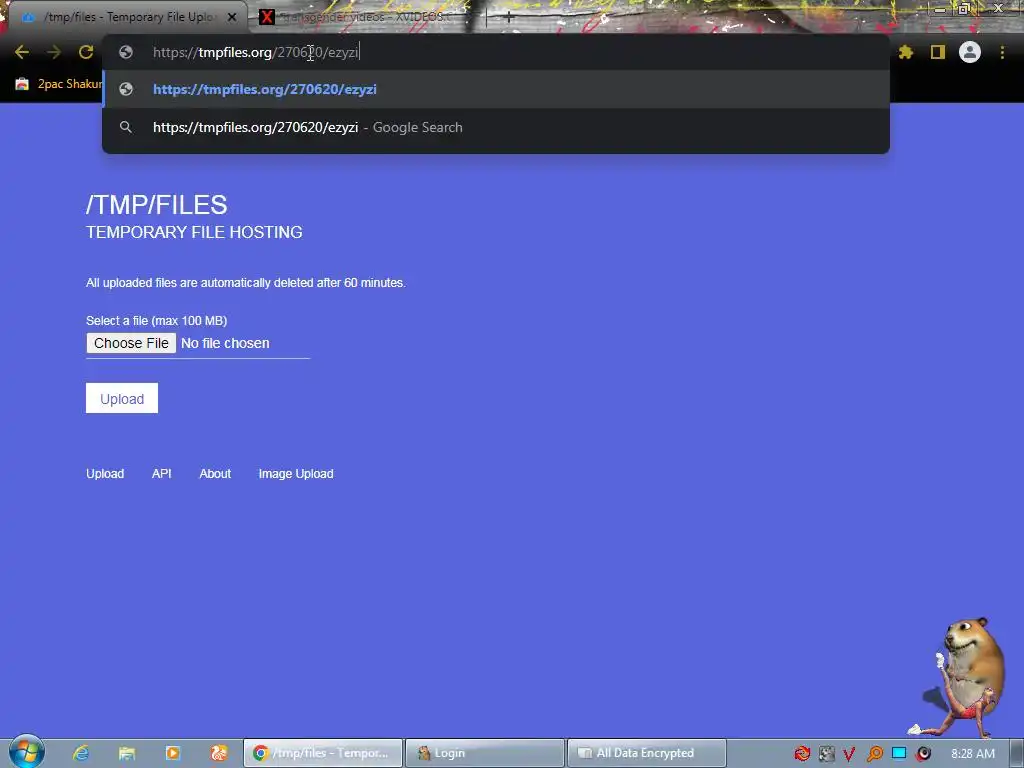This screenshot has width=1024, height=768.
Task: Launch UC Browser from the taskbar
Action: (x=219, y=753)
